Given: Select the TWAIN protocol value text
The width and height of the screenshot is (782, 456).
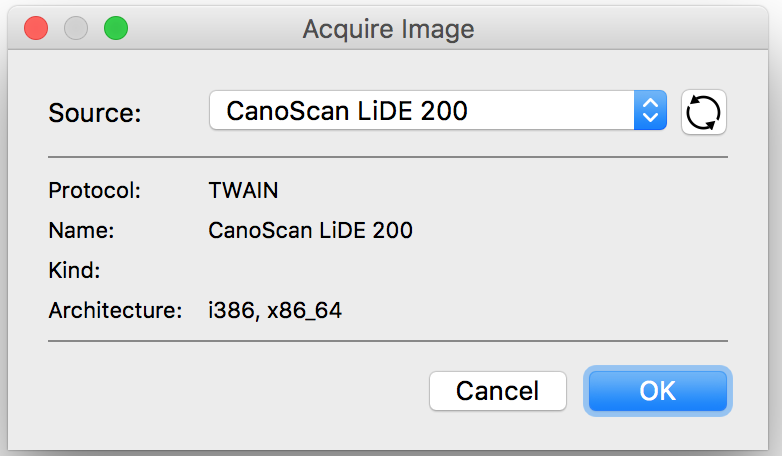Looking at the screenshot, I should [243, 191].
